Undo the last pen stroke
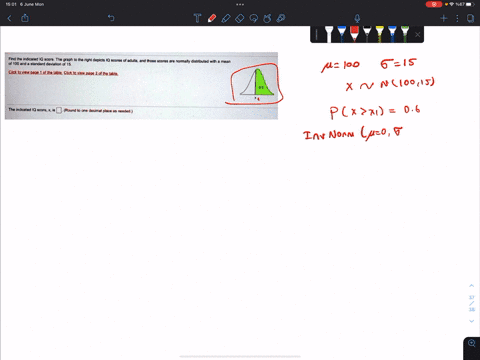Viewport: 480px width, 360px height. pyautogui.click(x=111, y=18)
